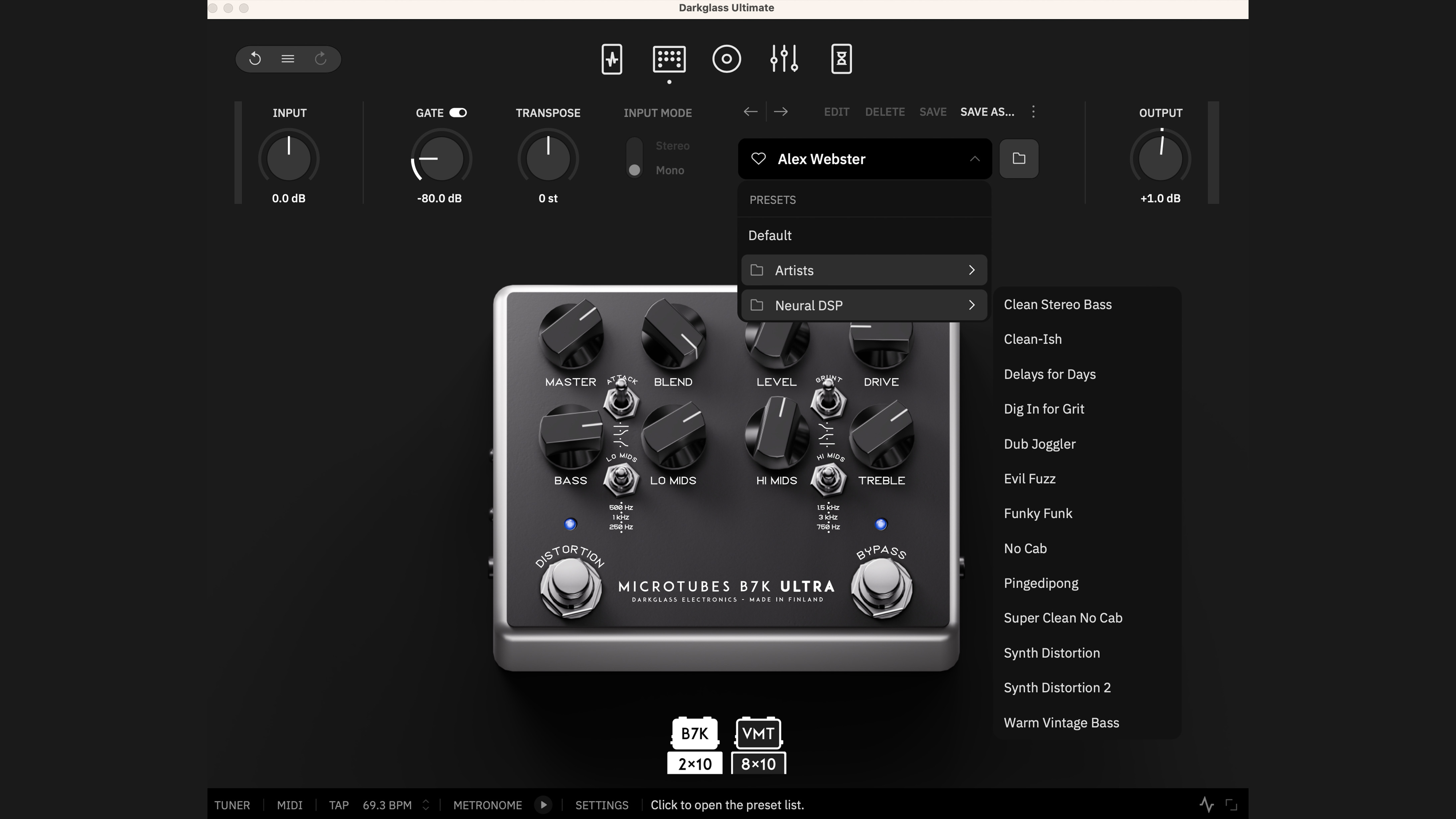Select the B7K pedal icon
The width and height of the screenshot is (1456, 819).
click(x=694, y=733)
